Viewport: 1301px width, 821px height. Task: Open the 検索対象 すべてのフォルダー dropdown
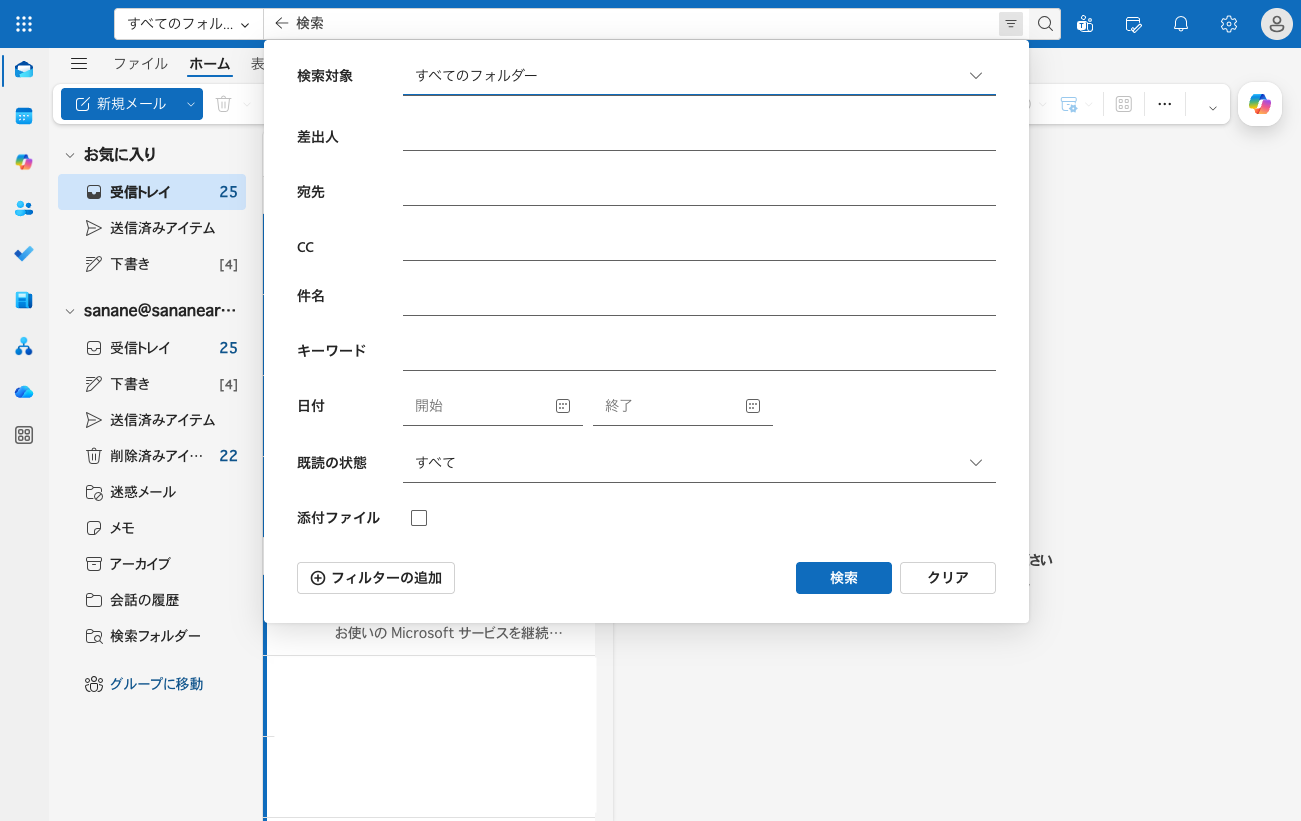699,76
